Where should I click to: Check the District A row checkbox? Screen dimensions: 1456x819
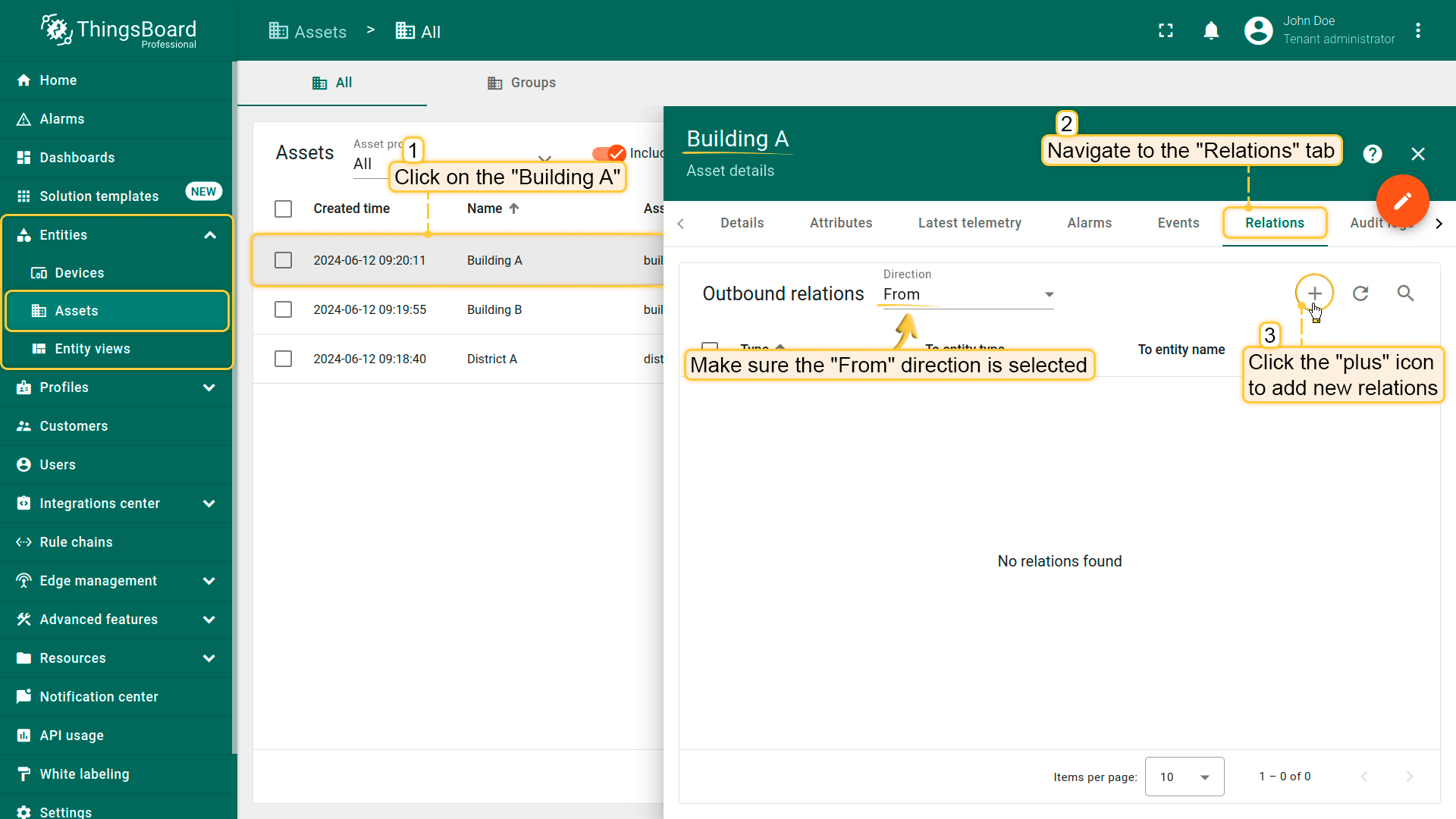283,359
